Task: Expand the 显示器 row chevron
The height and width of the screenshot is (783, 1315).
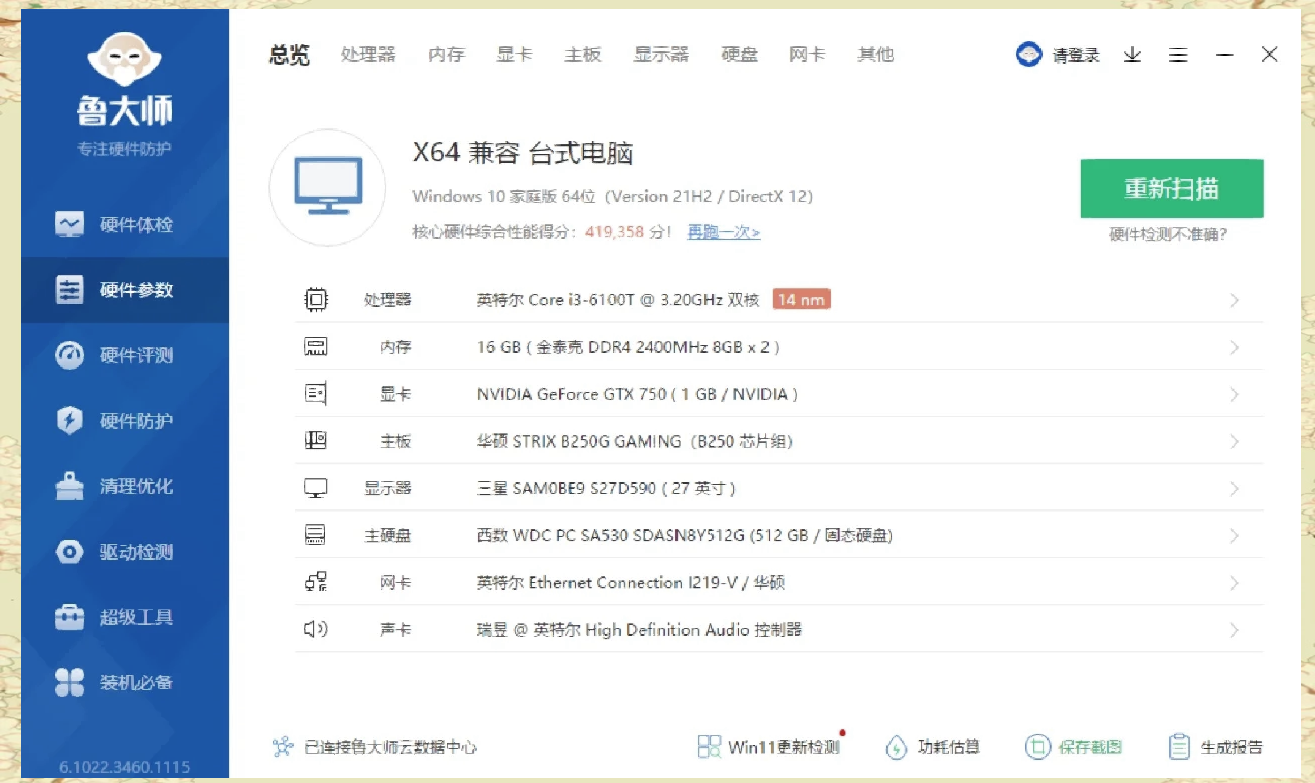Action: click(x=1235, y=488)
